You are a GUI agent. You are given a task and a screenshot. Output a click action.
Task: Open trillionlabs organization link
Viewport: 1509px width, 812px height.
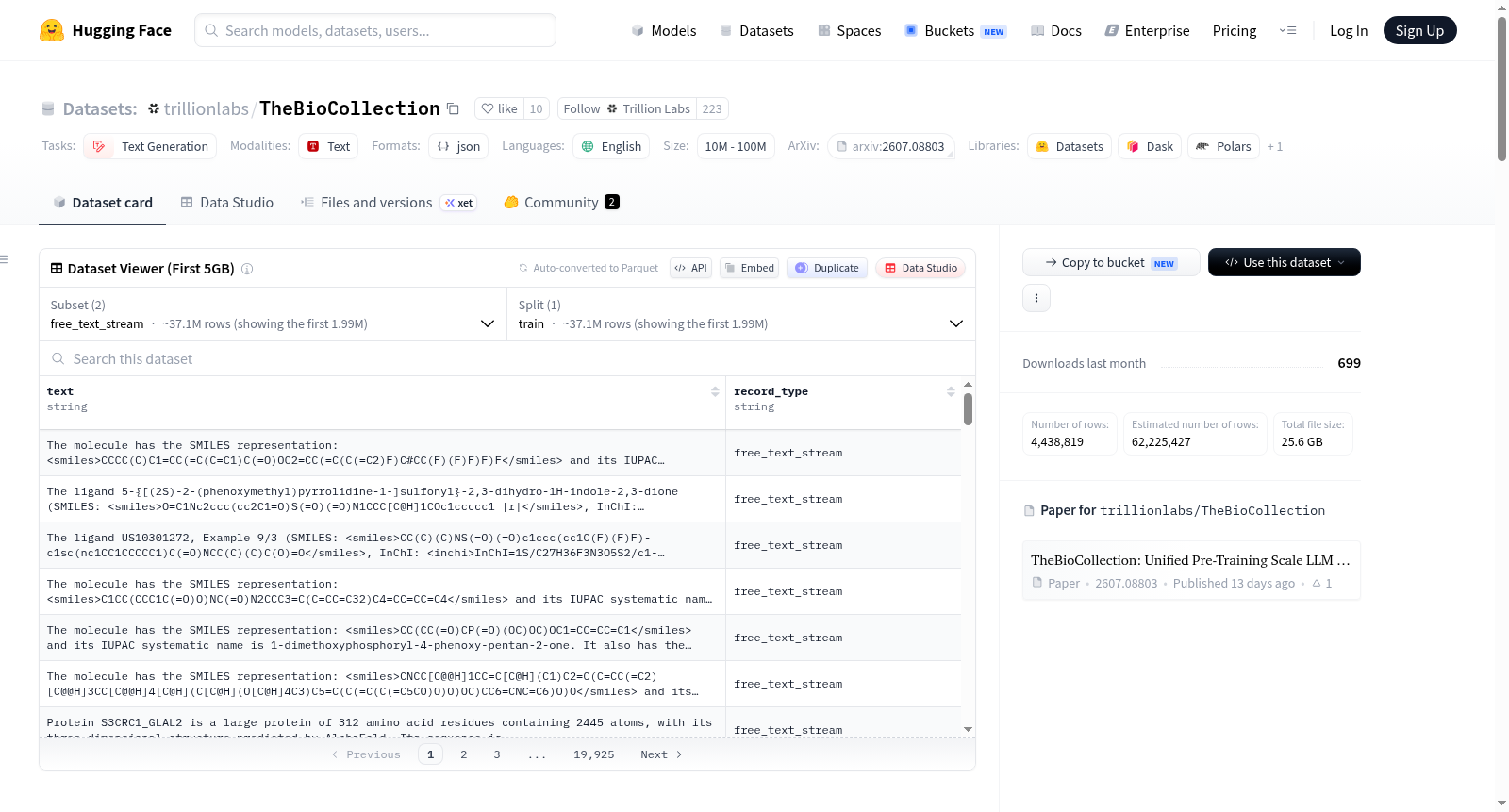click(x=206, y=108)
